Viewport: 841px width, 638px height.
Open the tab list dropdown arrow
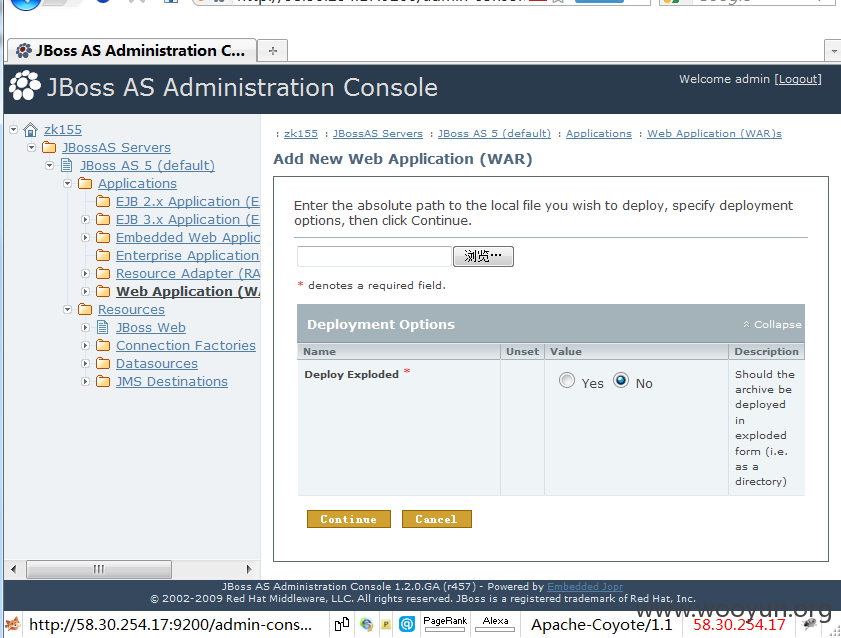[x=833, y=51]
